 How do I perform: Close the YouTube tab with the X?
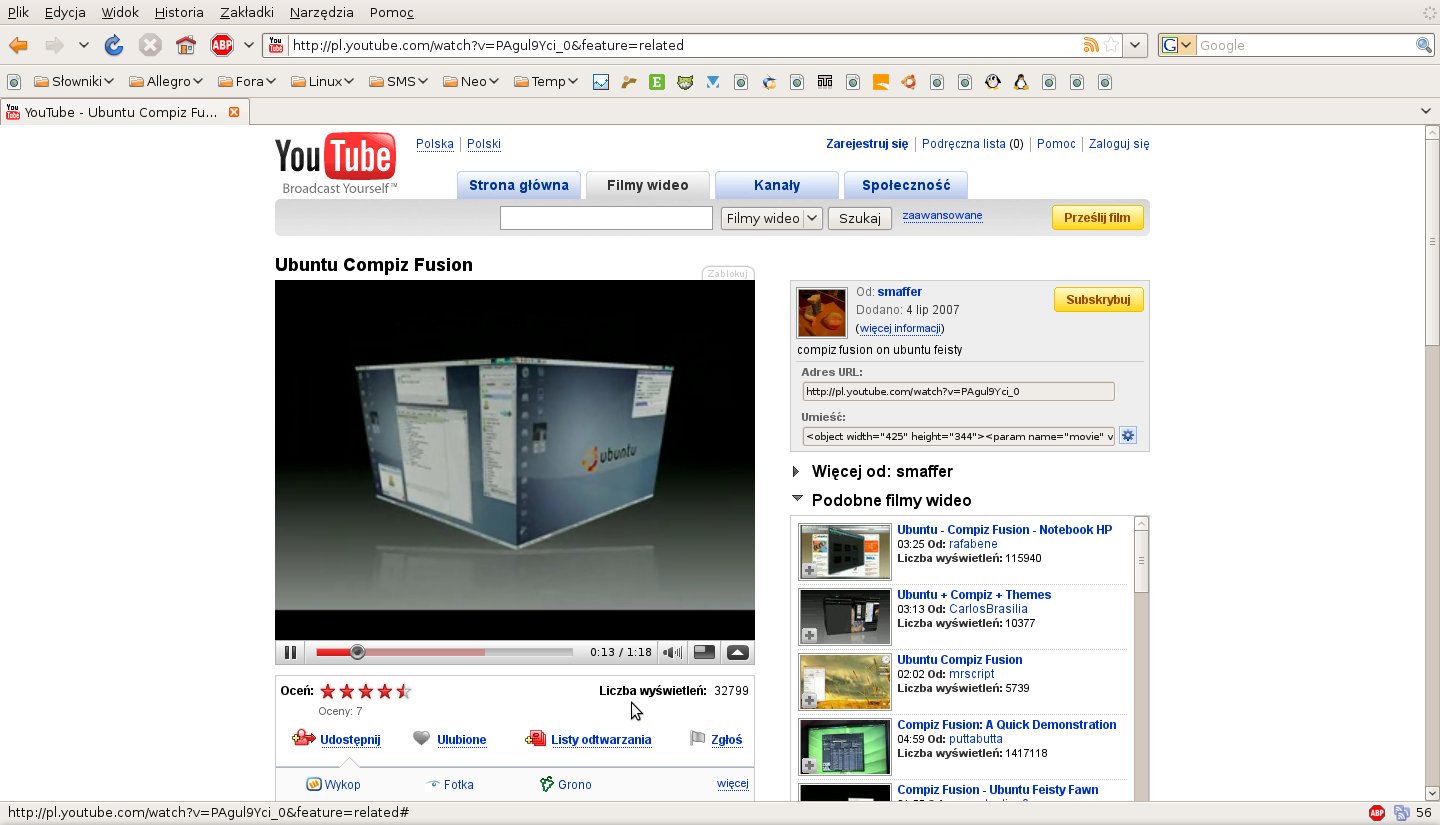tap(234, 112)
